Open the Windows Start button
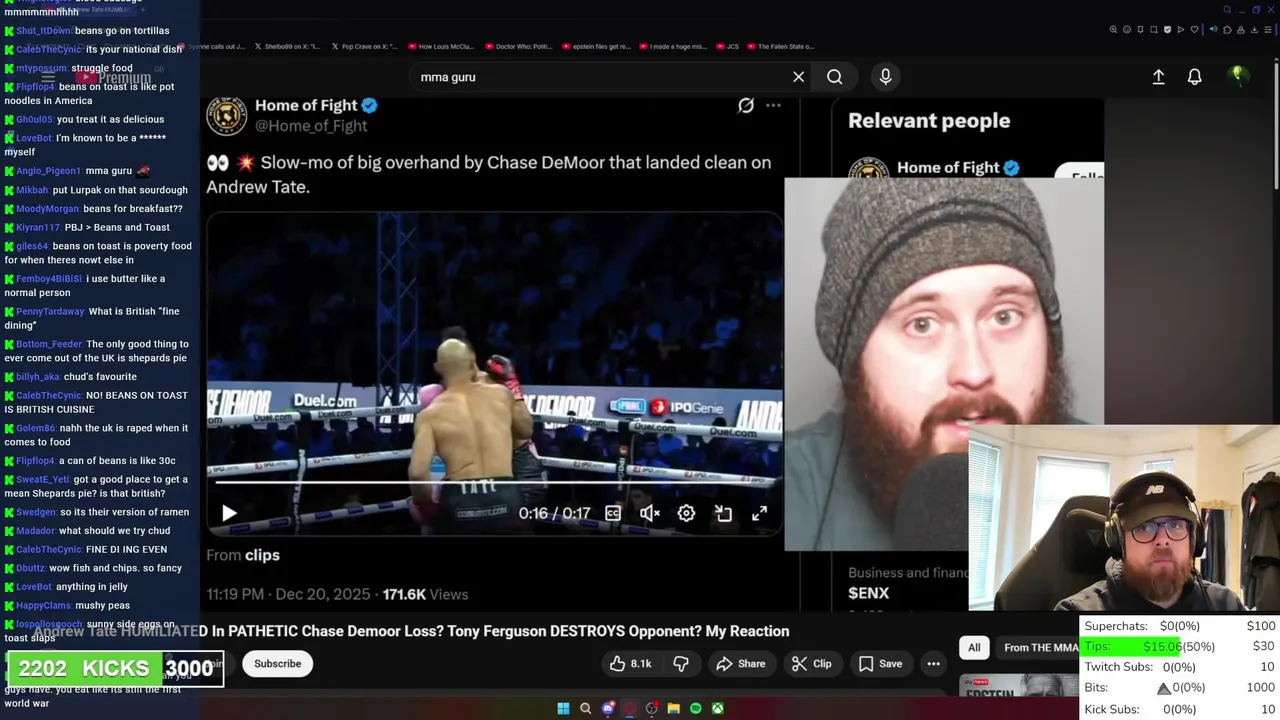Image resolution: width=1280 pixels, height=720 pixels. pyautogui.click(x=563, y=708)
